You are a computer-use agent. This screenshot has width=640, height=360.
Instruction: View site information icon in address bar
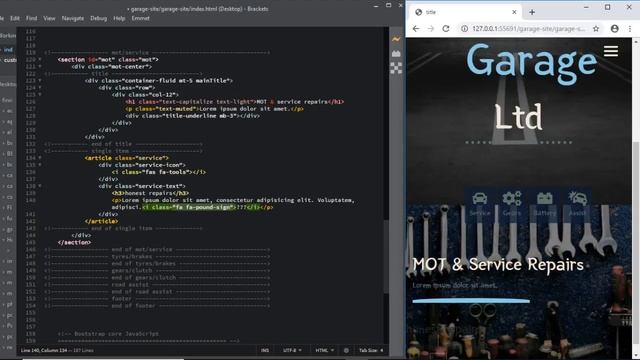pyautogui.click(x=464, y=29)
